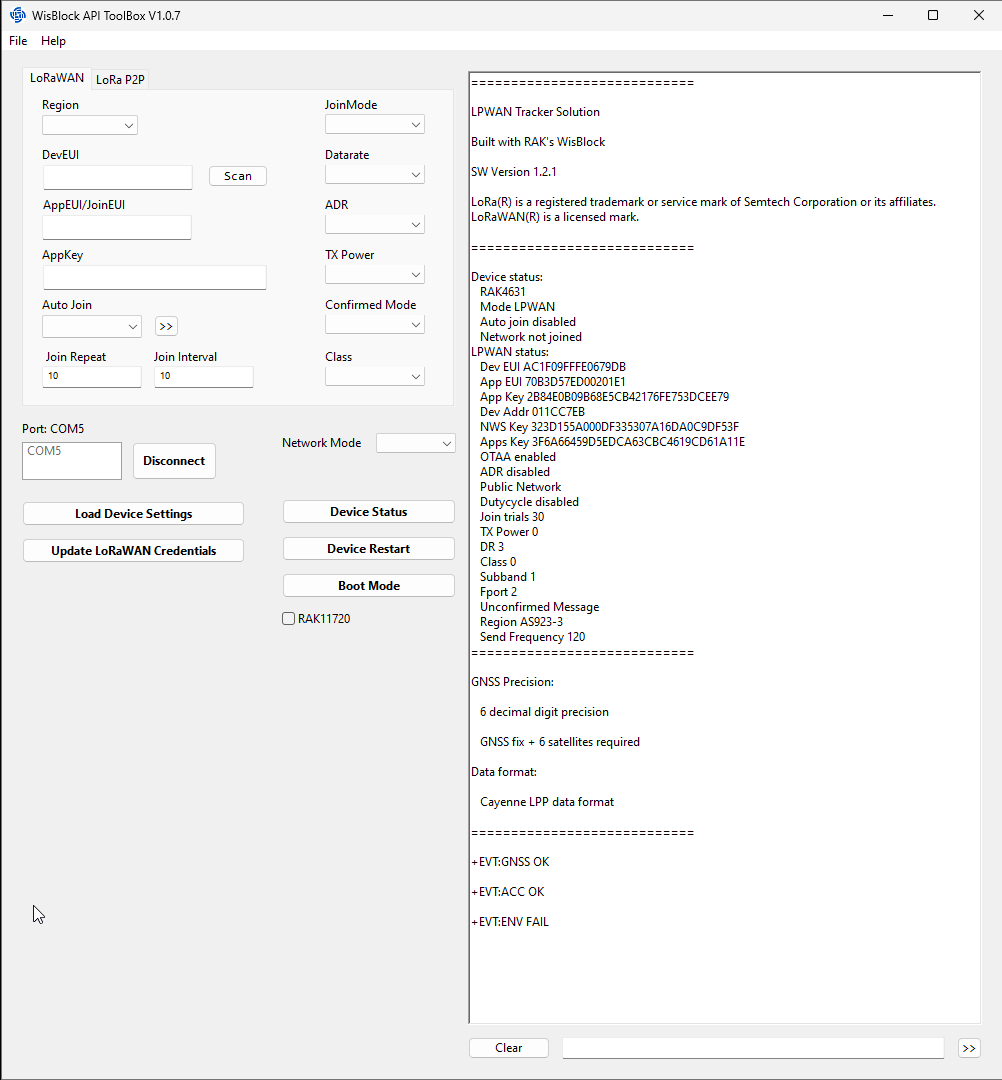Click the >> button next to Auto Join
Screen dimensions: 1002x1080
point(166,326)
